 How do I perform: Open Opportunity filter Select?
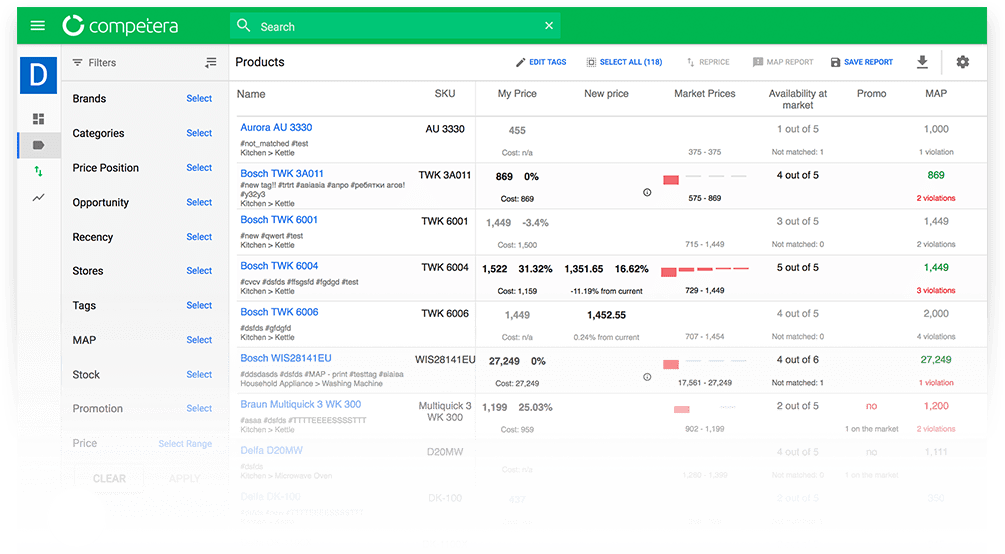199,202
